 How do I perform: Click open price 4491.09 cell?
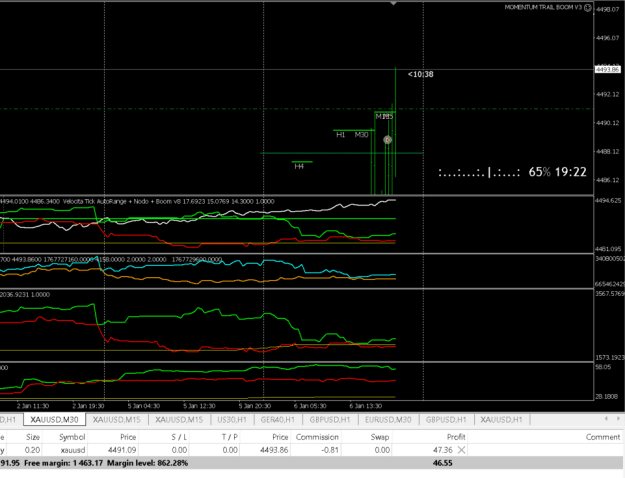coord(122,450)
